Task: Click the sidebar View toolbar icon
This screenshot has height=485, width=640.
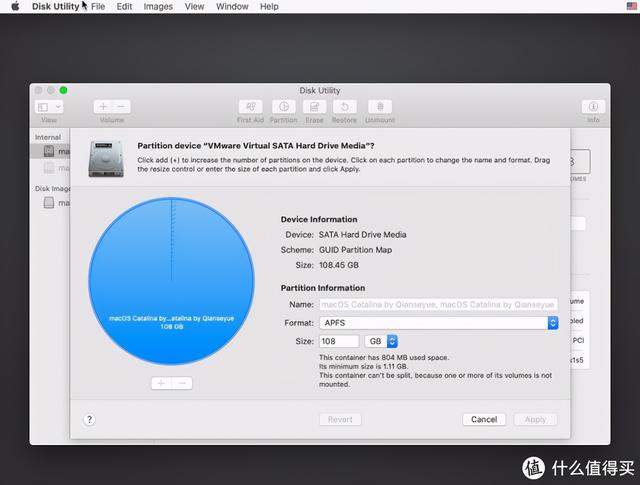Action: coord(43,107)
